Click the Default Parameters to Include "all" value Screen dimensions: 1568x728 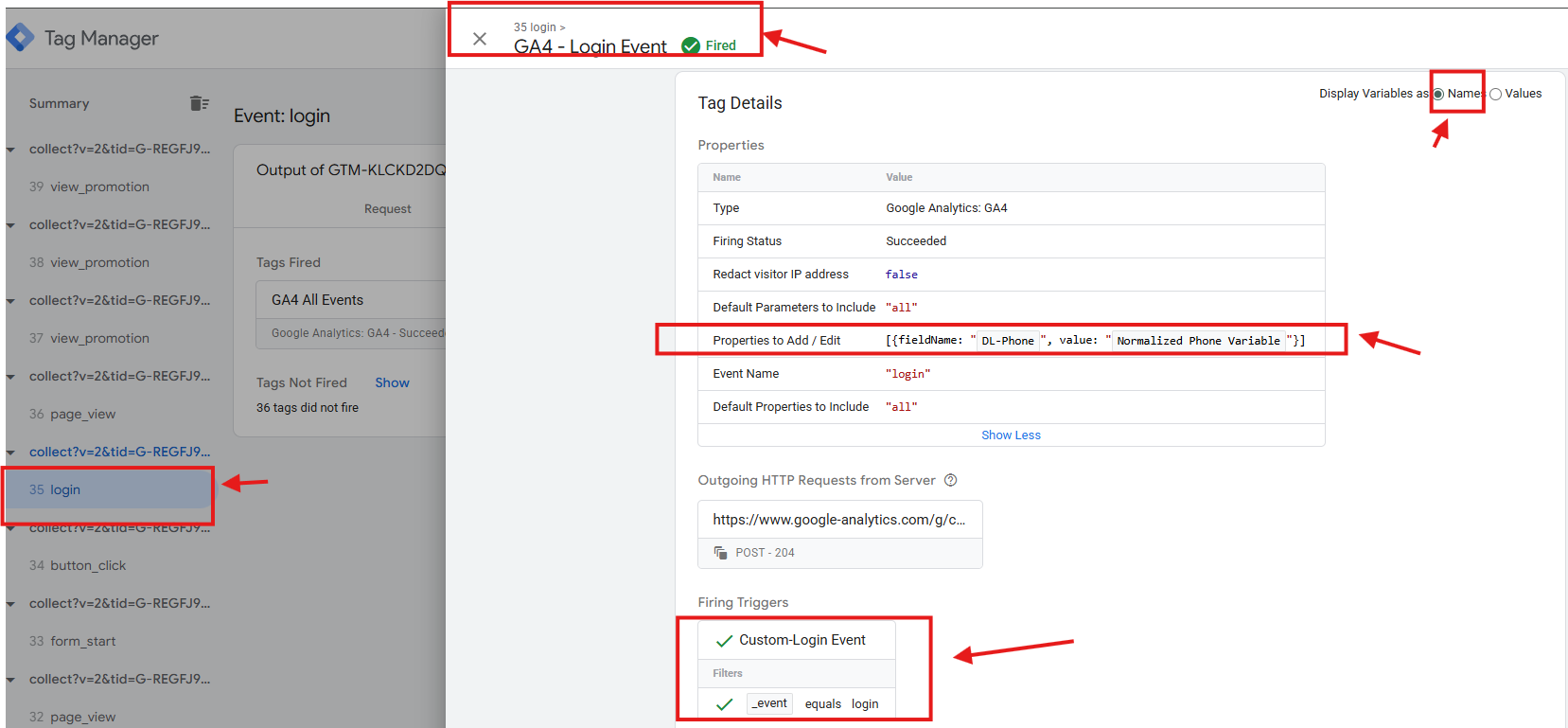pyautogui.click(x=902, y=308)
